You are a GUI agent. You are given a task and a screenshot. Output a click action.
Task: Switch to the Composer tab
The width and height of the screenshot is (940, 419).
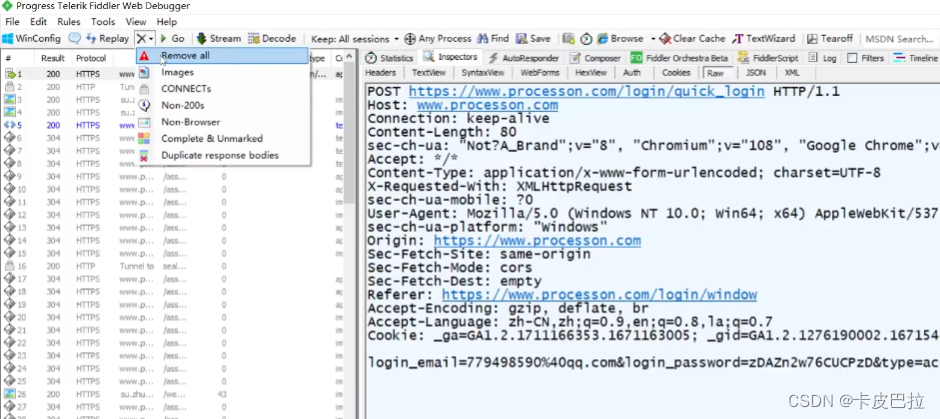point(596,58)
